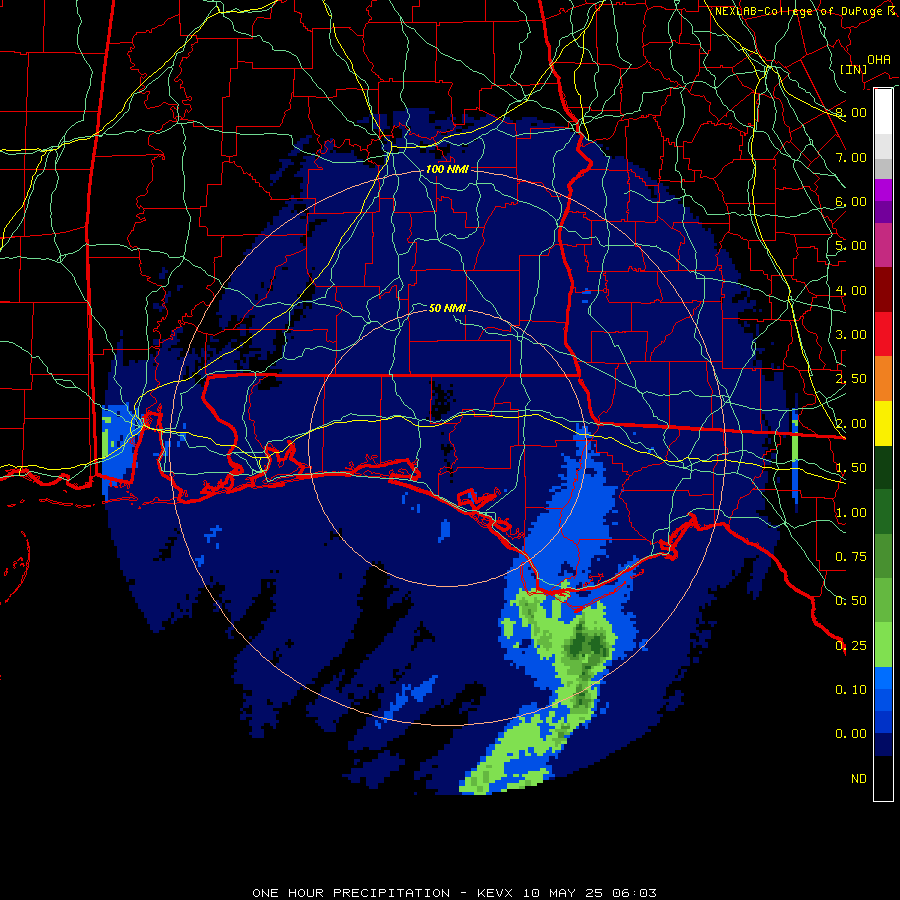Click the 1.50 legend value
900x900 pixels.
tap(851, 468)
